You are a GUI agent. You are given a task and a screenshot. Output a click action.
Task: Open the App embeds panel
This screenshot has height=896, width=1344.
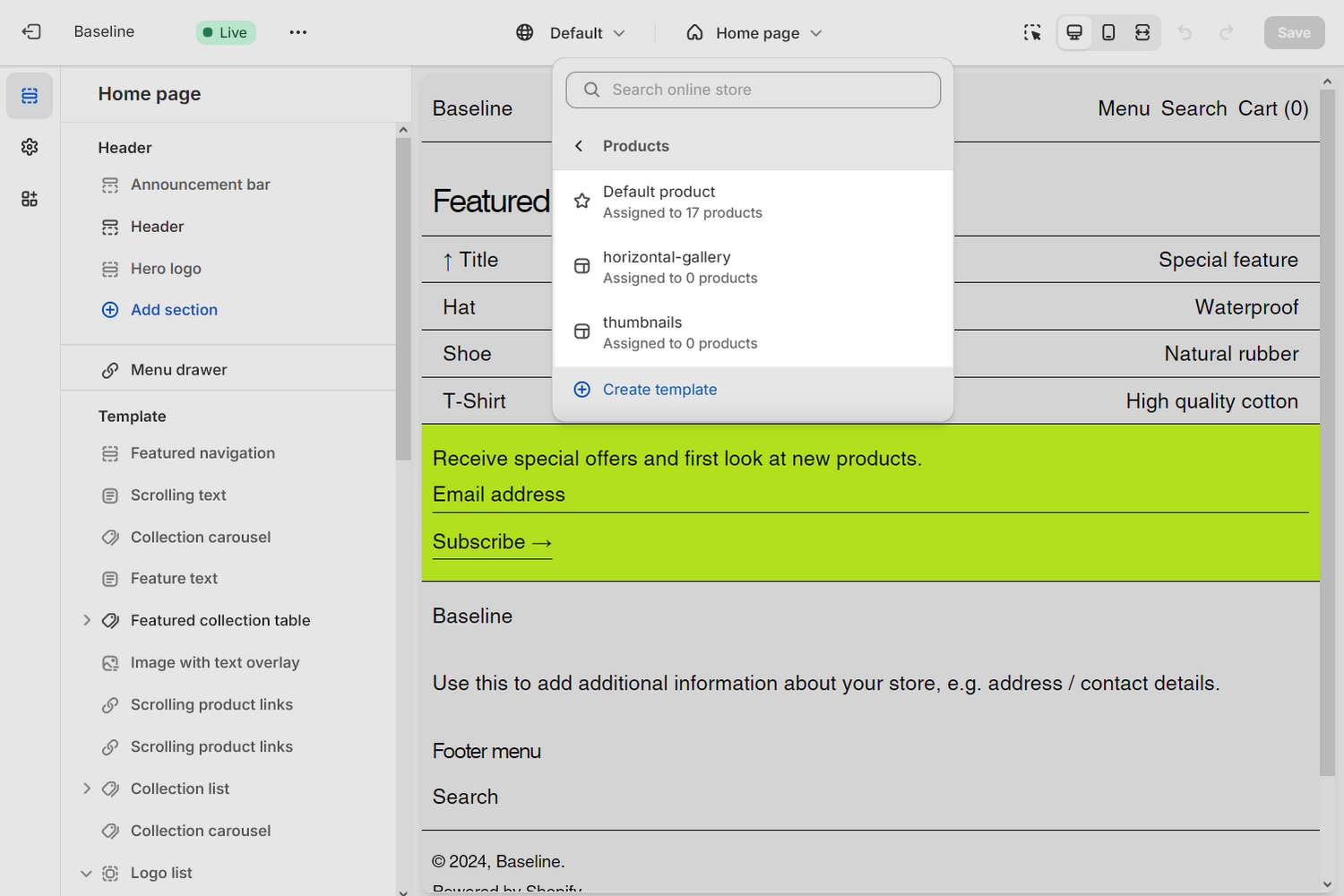(x=29, y=198)
